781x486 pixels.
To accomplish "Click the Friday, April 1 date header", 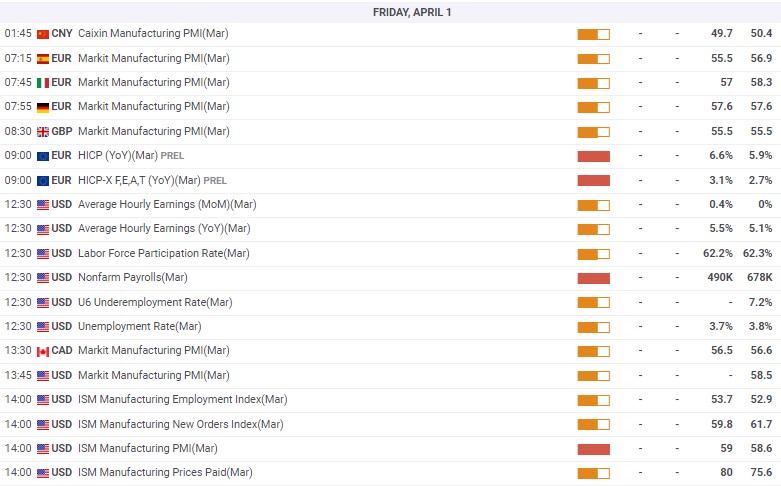I will (412, 12).
